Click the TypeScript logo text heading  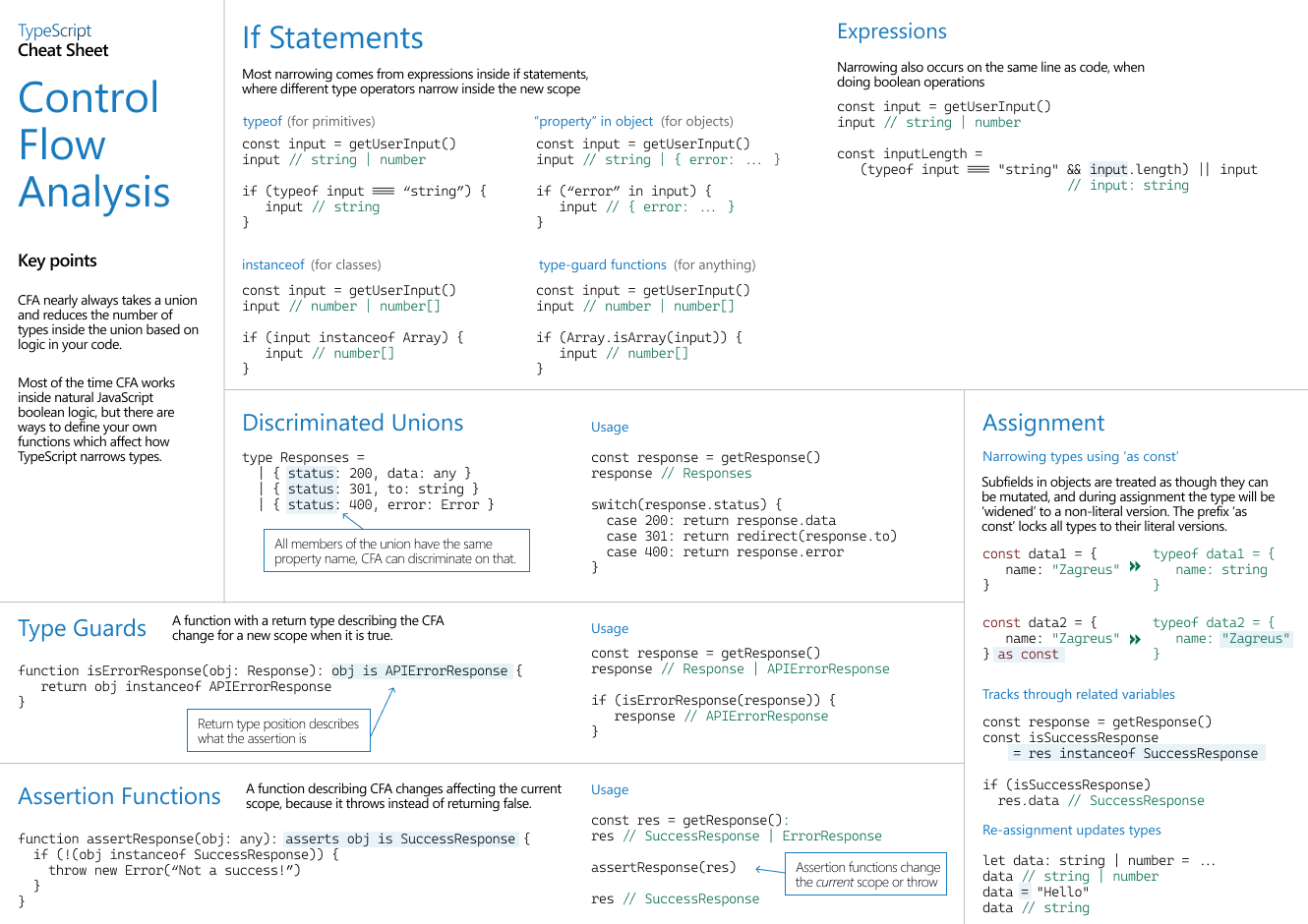tap(54, 30)
